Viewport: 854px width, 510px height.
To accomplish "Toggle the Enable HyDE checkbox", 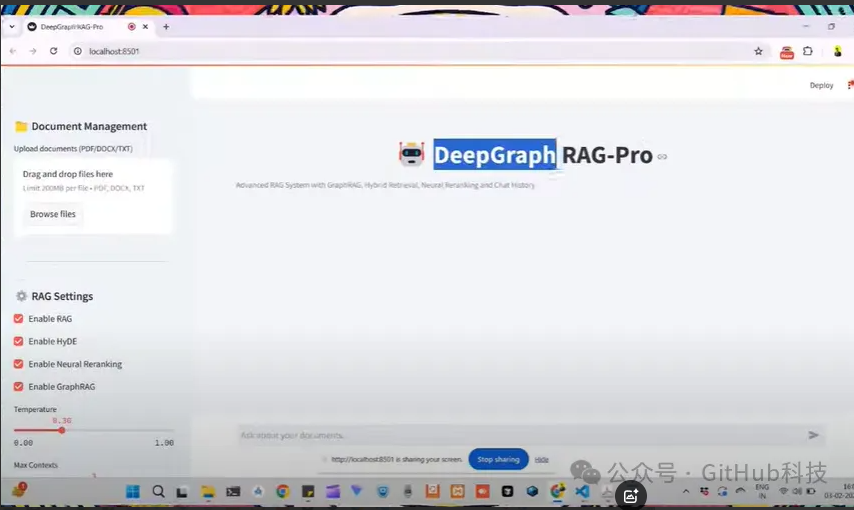I will [19, 341].
